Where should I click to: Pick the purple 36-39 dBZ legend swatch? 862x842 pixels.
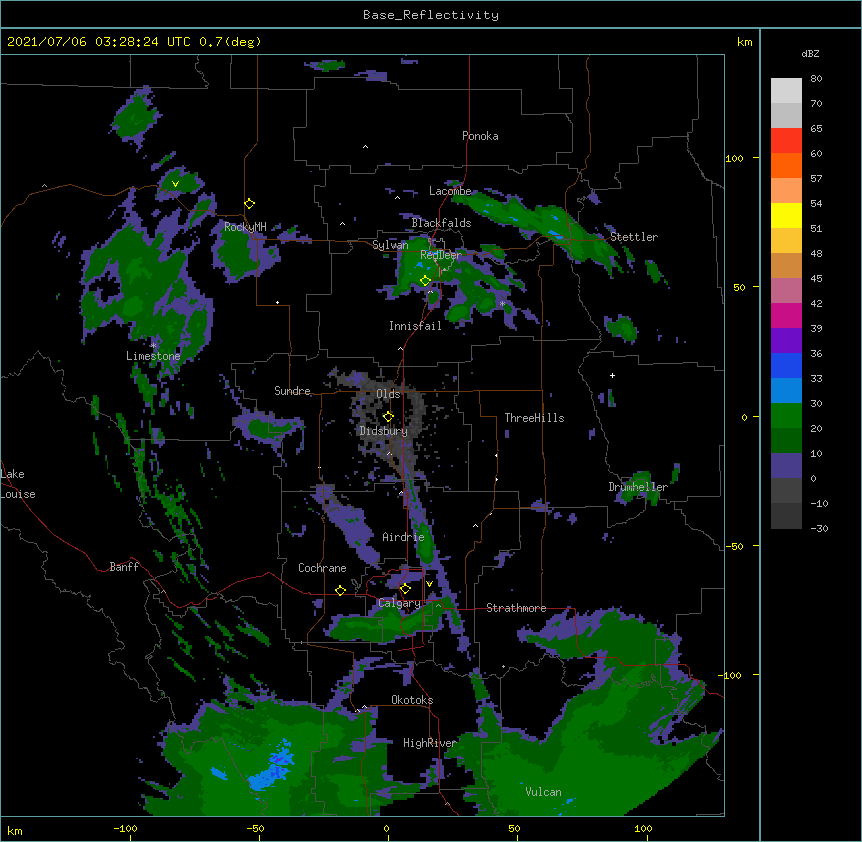(786, 340)
